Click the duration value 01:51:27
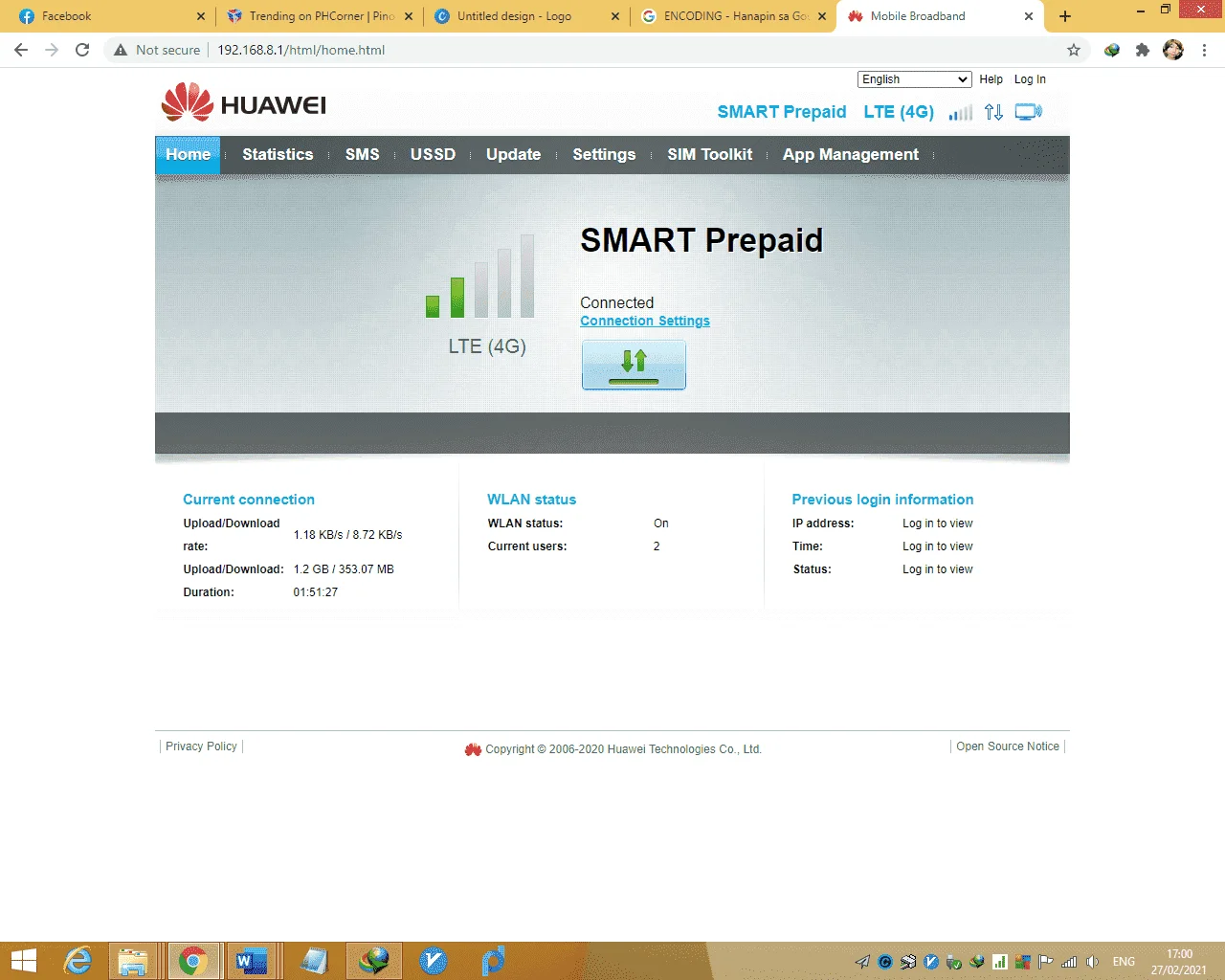This screenshot has height=980, width=1225. (x=316, y=592)
